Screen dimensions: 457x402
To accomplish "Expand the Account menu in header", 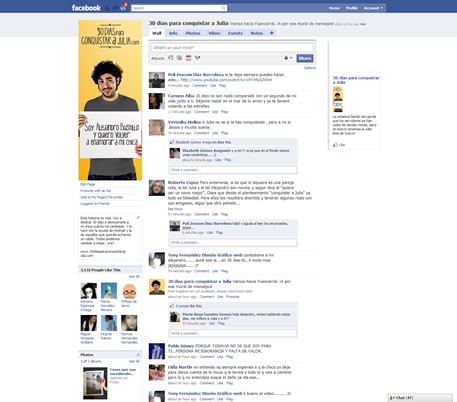I will click(x=373, y=8).
